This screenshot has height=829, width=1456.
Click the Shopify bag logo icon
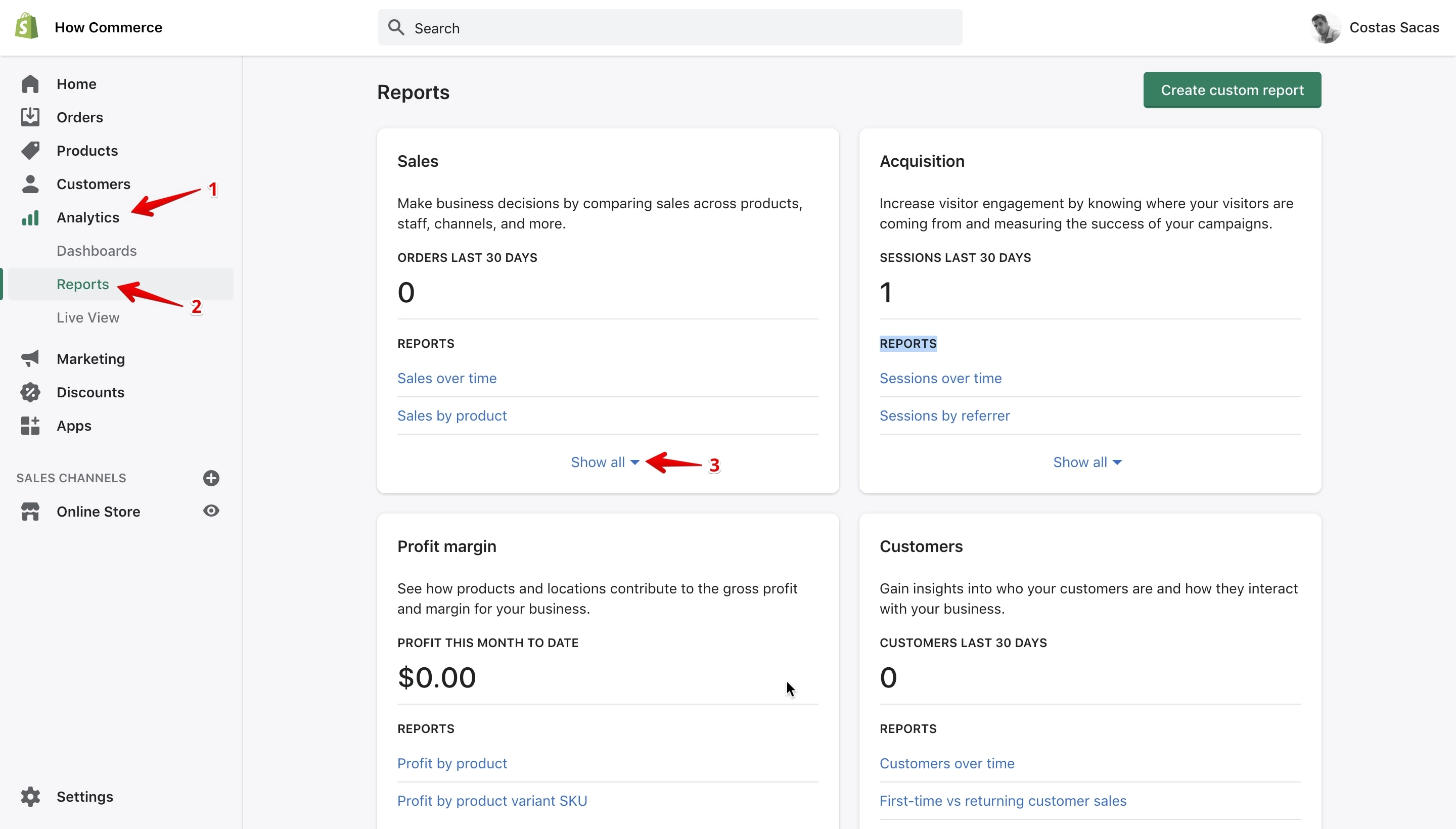26,26
